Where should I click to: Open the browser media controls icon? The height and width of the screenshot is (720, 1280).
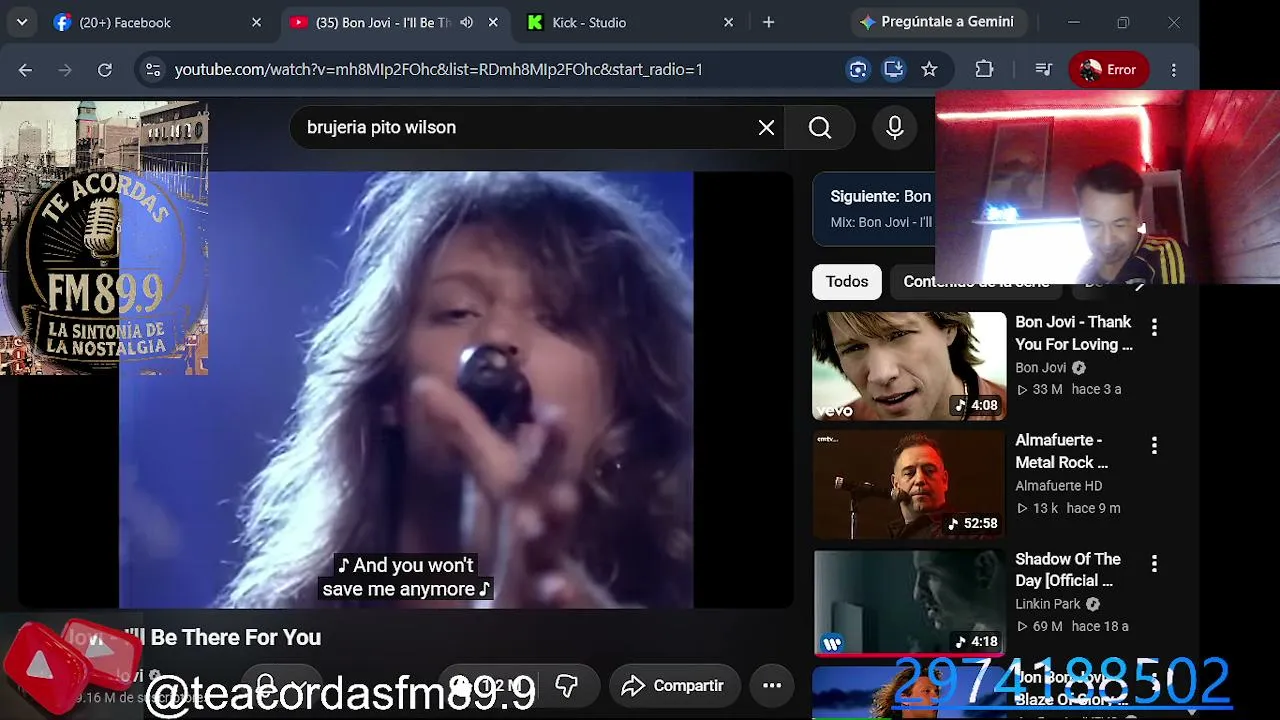(x=1043, y=69)
